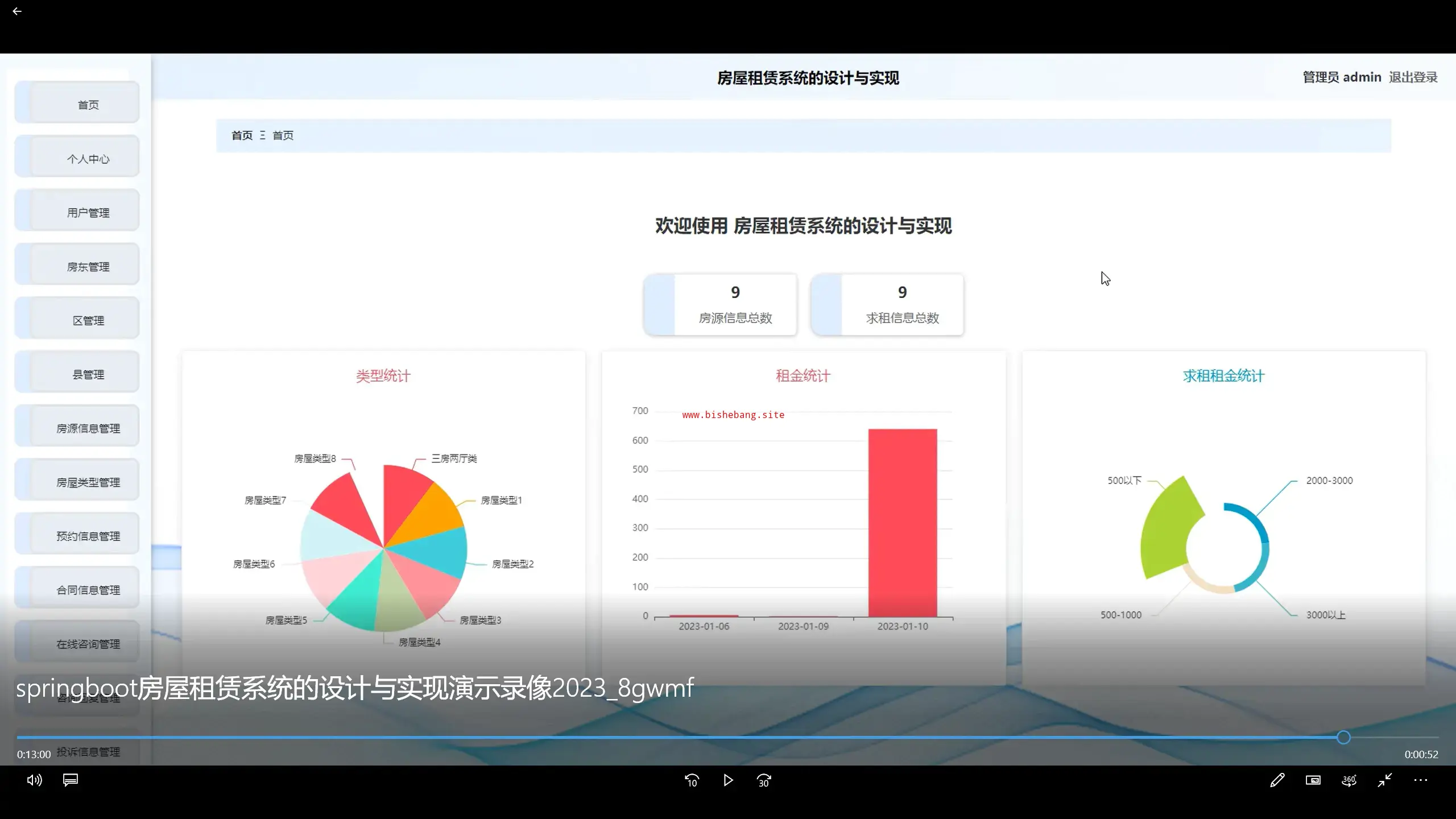Viewport: 1456px width, 819px height.
Task: Exit full screen mode
Action: (1384, 780)
